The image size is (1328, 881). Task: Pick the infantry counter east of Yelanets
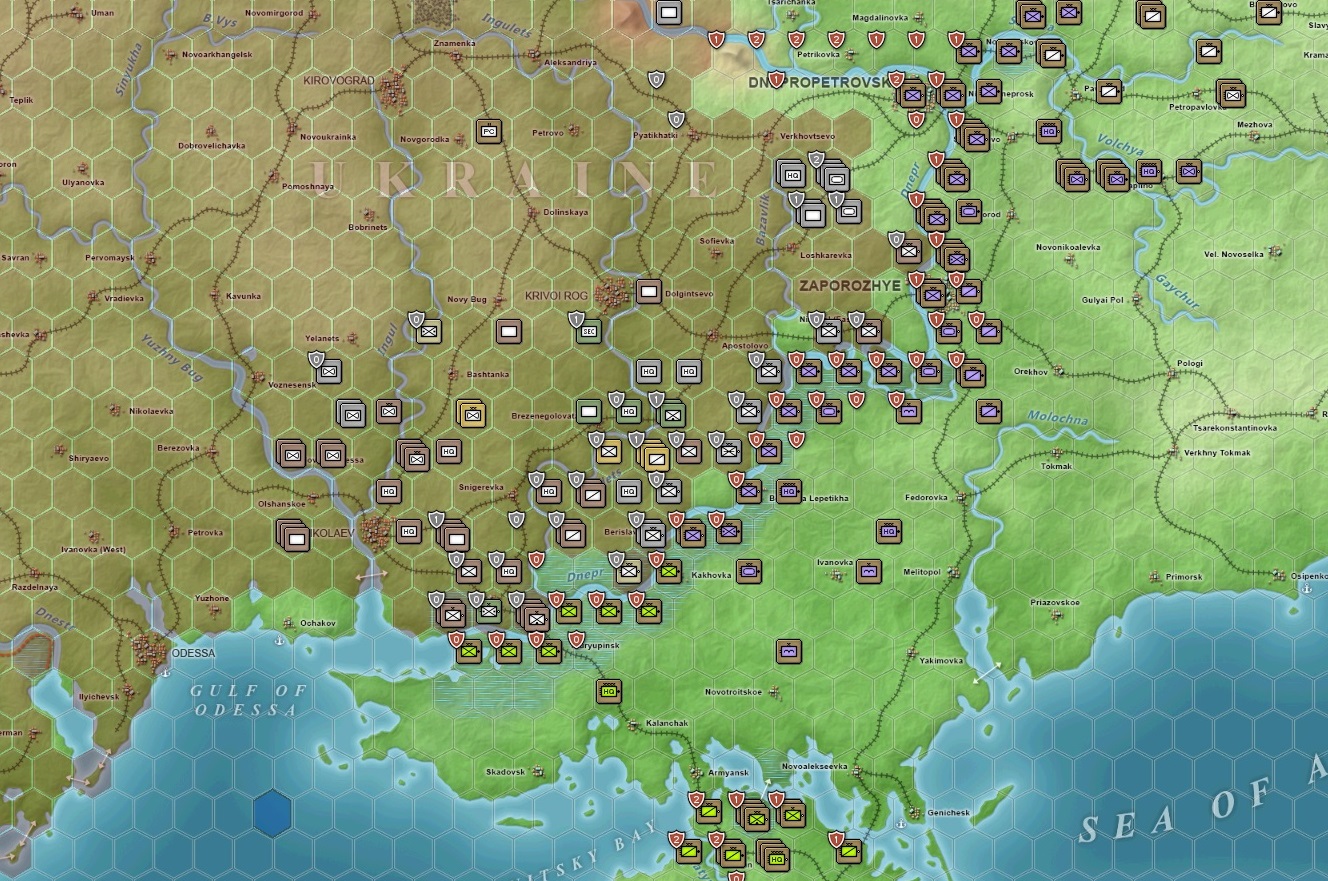tap(429, 331)
